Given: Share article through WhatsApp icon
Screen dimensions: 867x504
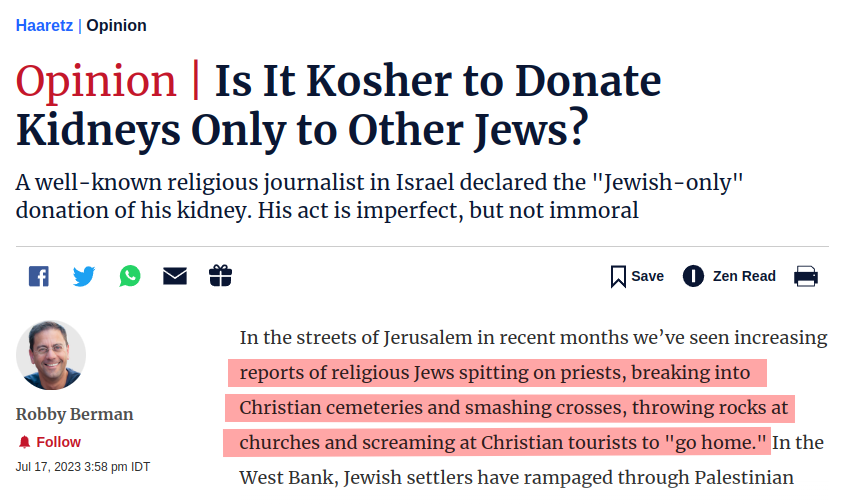Looking at the screenshot, I should click(130, 276).
